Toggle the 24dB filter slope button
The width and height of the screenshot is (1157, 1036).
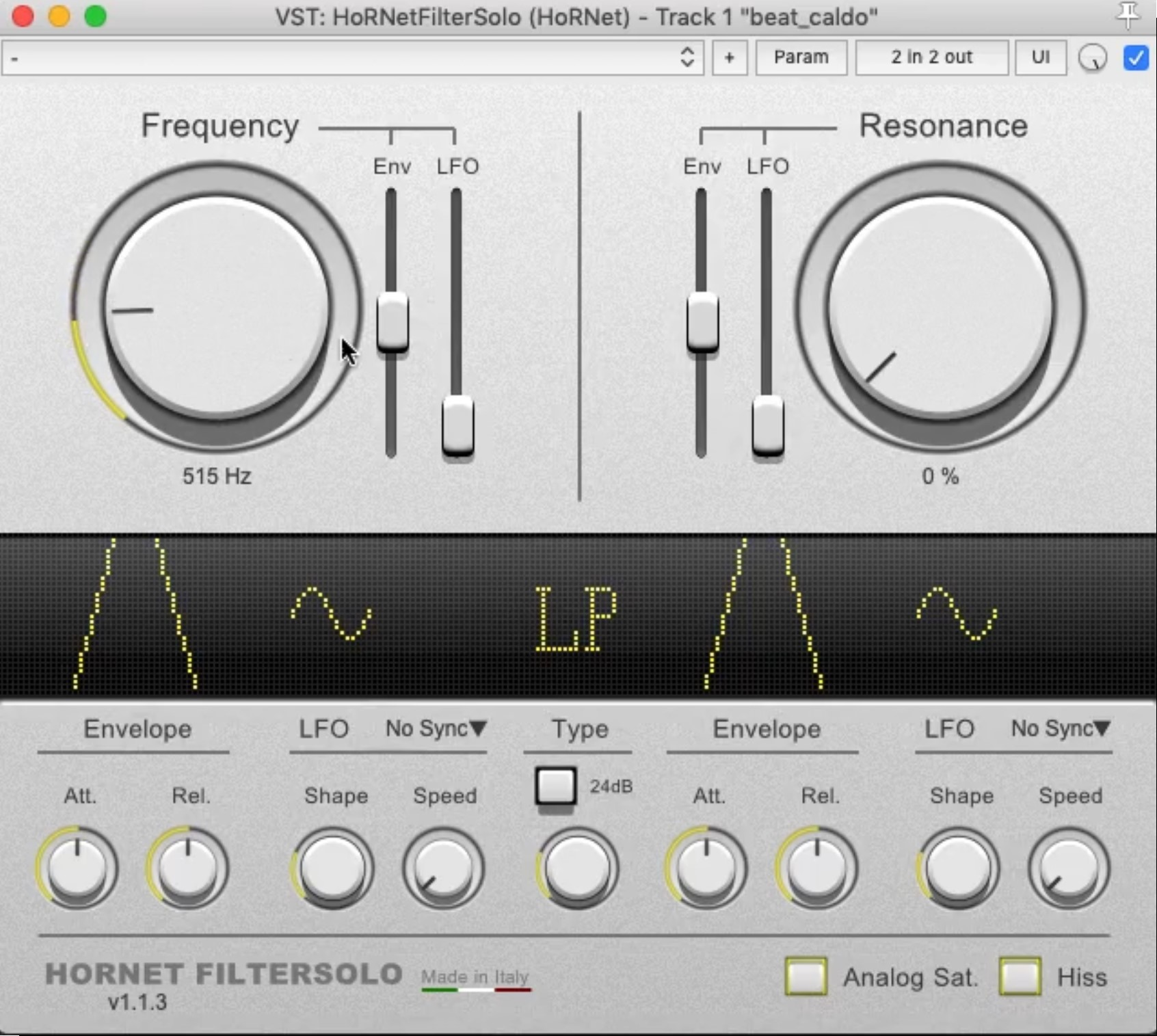(555, 786)
